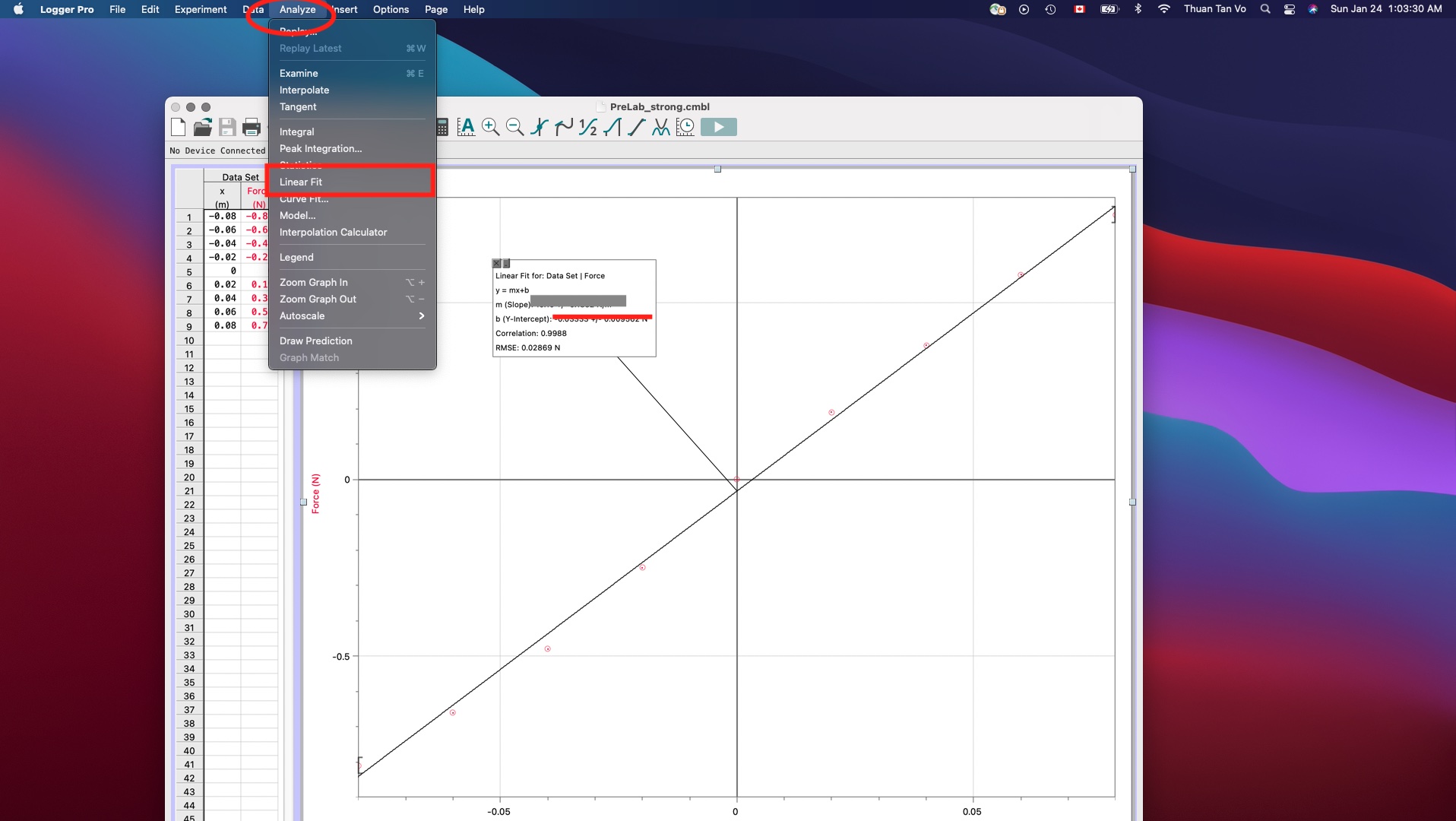This screenshot has width=1456, height=821.
Task: Click the Force (N) y-axis label
Action: coord(316,494)
